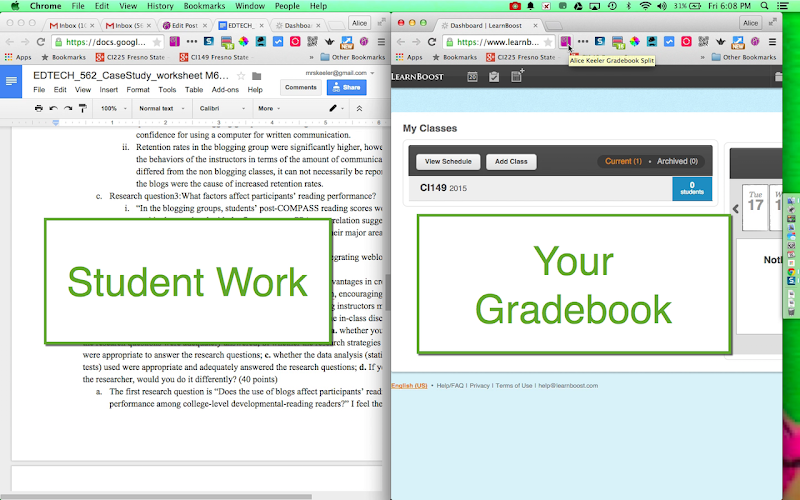Click the LearnBoost add gradebook icon with the plus sign
Screen dimensions: 800x500
pos(517,76)
